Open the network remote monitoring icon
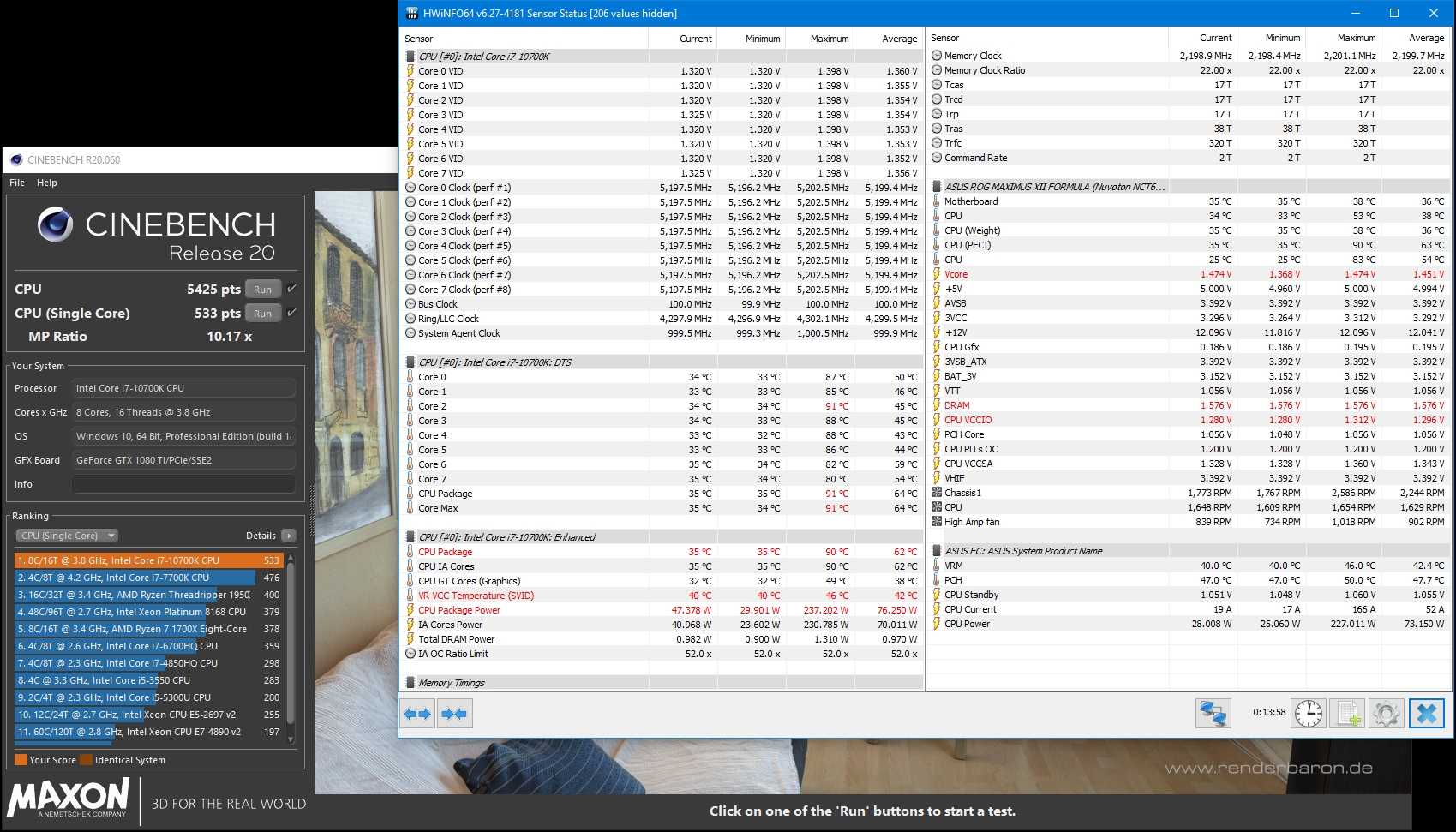The width and height of the screenshot is (1456, 832). click(x=1213, y=713)
